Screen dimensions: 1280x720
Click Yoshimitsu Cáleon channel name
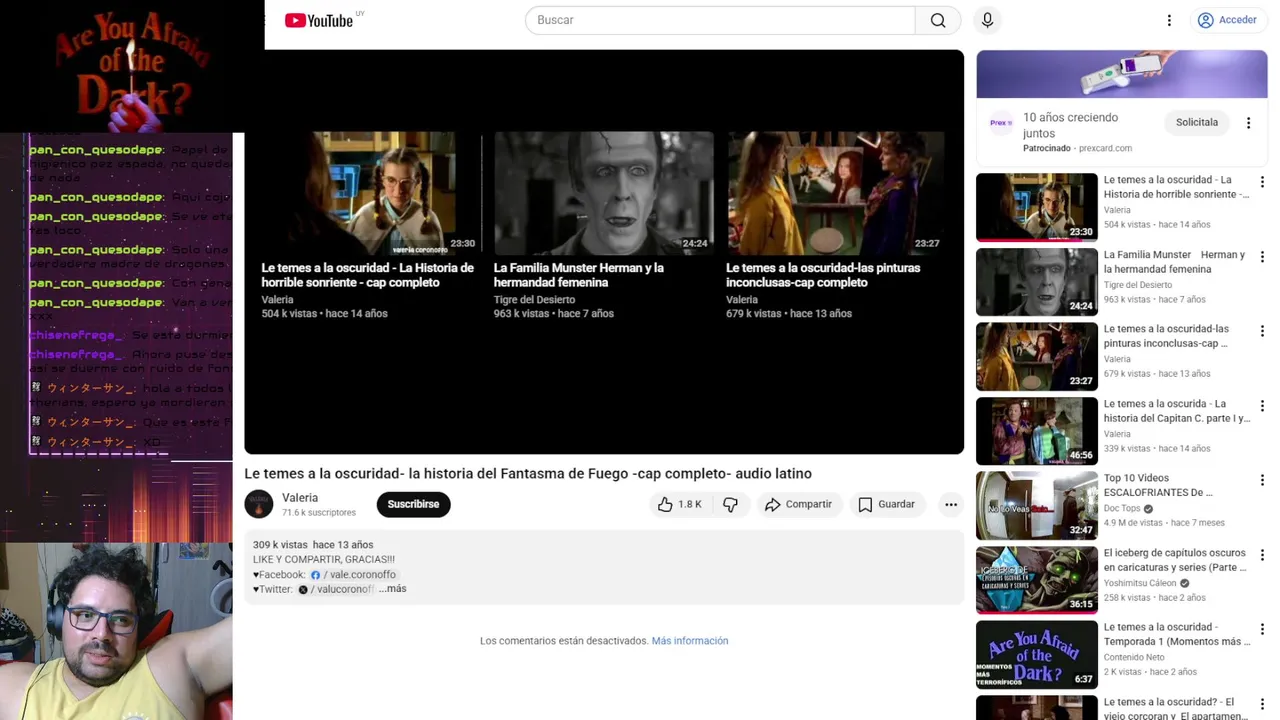1140,583
